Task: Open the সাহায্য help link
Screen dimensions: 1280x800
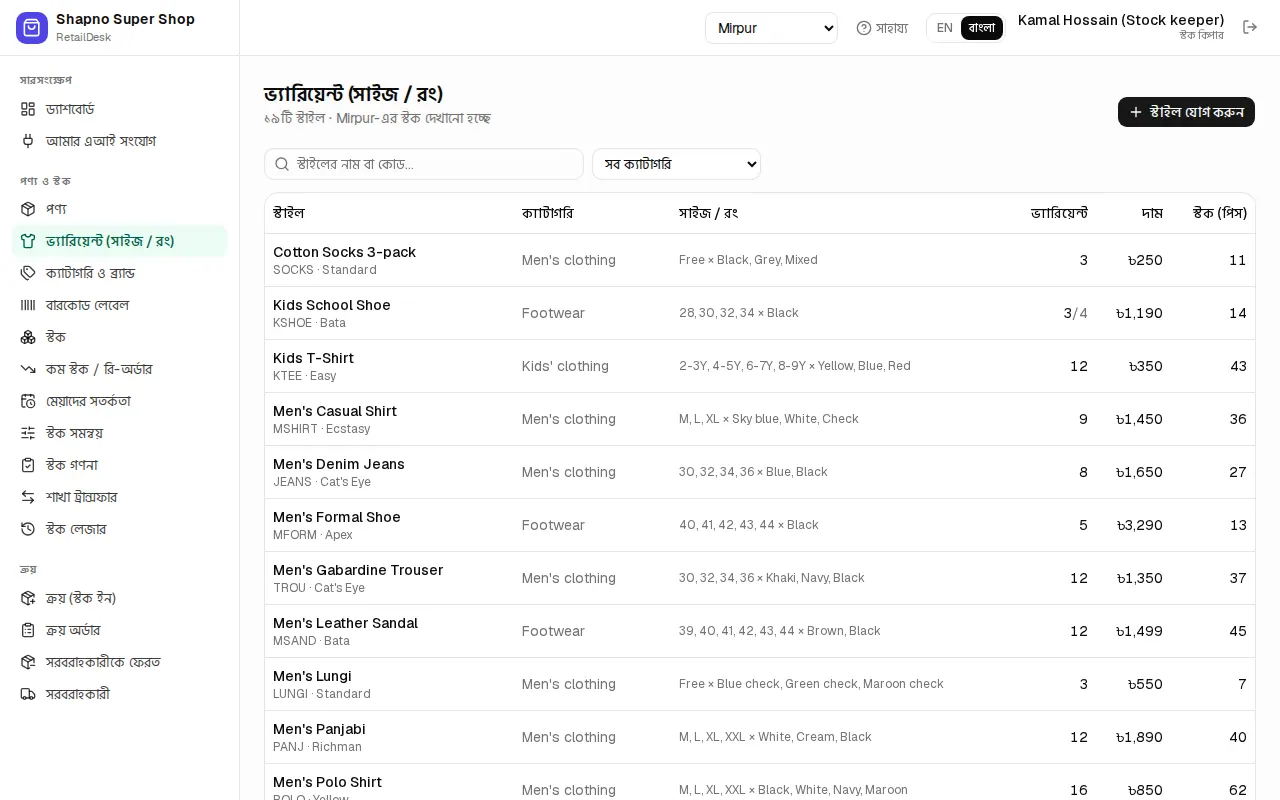Action: click(882, 28)
